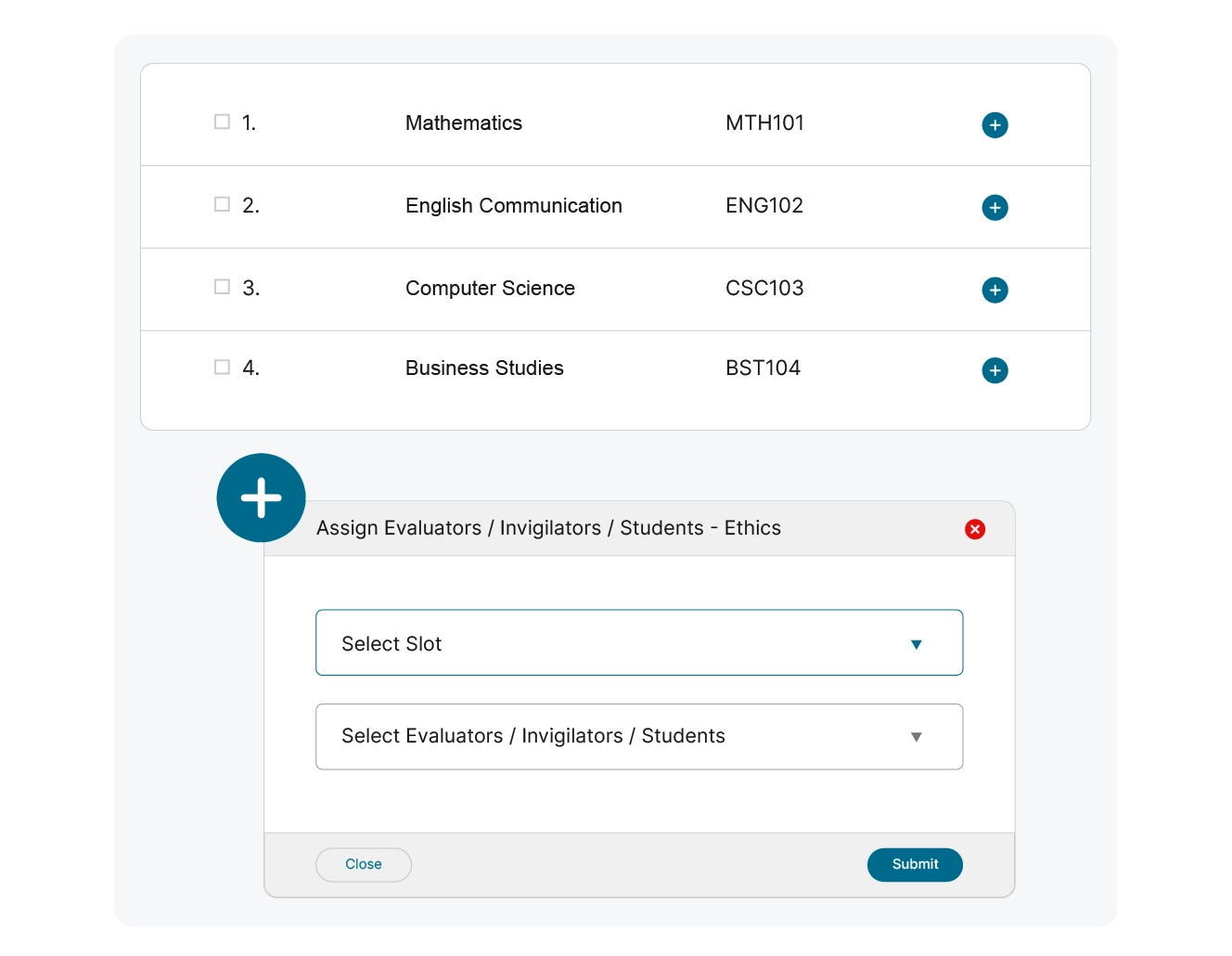Expand Select Evaluators / Invigilators / Students dropdown
1232x956 pixels.
coord(638,737)
